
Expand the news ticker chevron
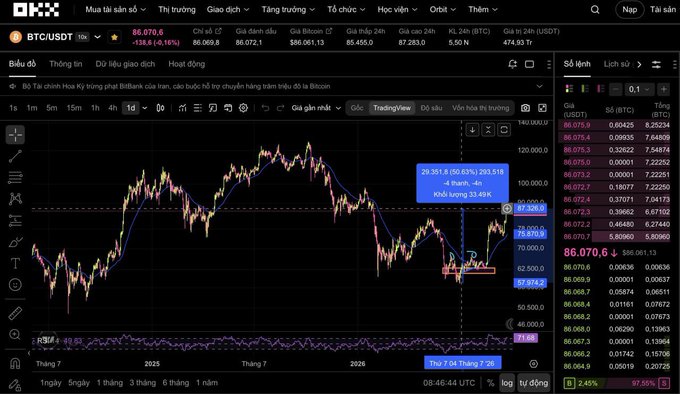(x=539, y=86)
